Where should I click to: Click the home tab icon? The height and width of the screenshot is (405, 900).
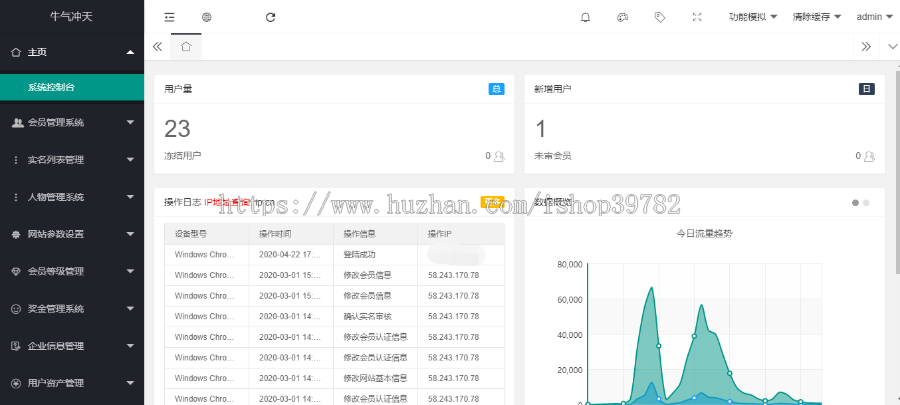coord(186,46)
